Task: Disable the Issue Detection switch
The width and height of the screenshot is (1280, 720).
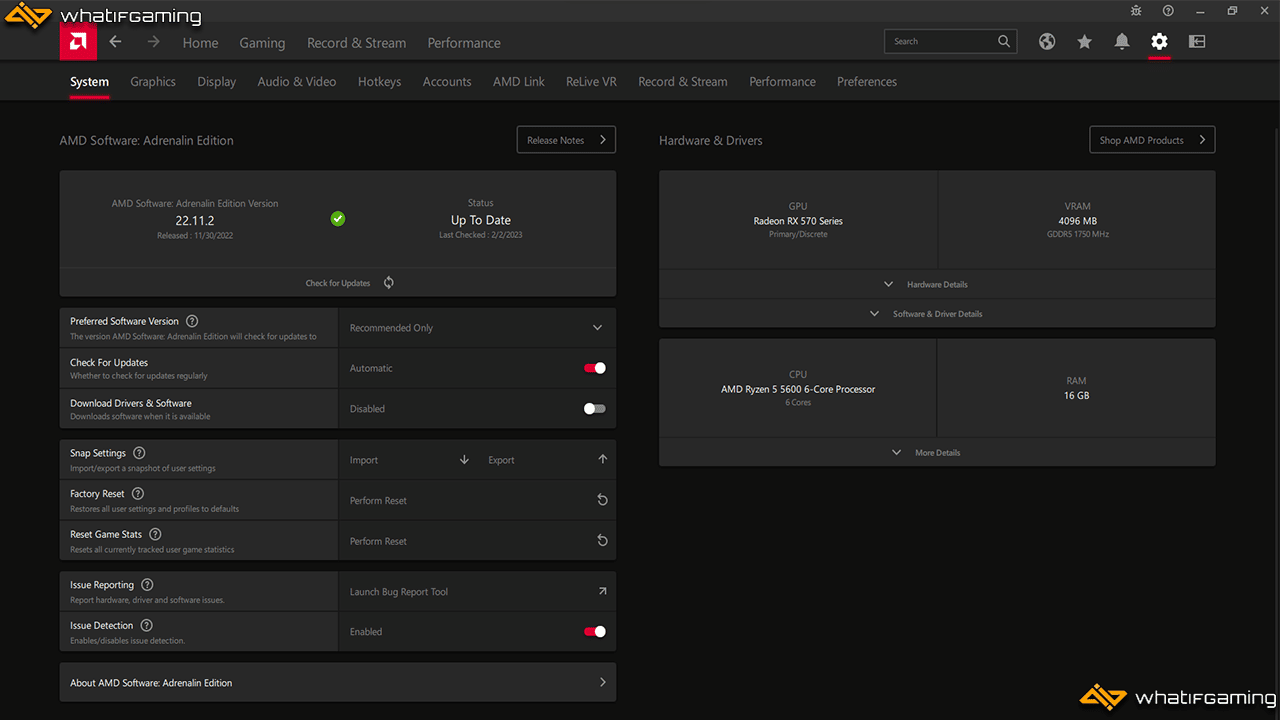Action: [x=595, y=631]
